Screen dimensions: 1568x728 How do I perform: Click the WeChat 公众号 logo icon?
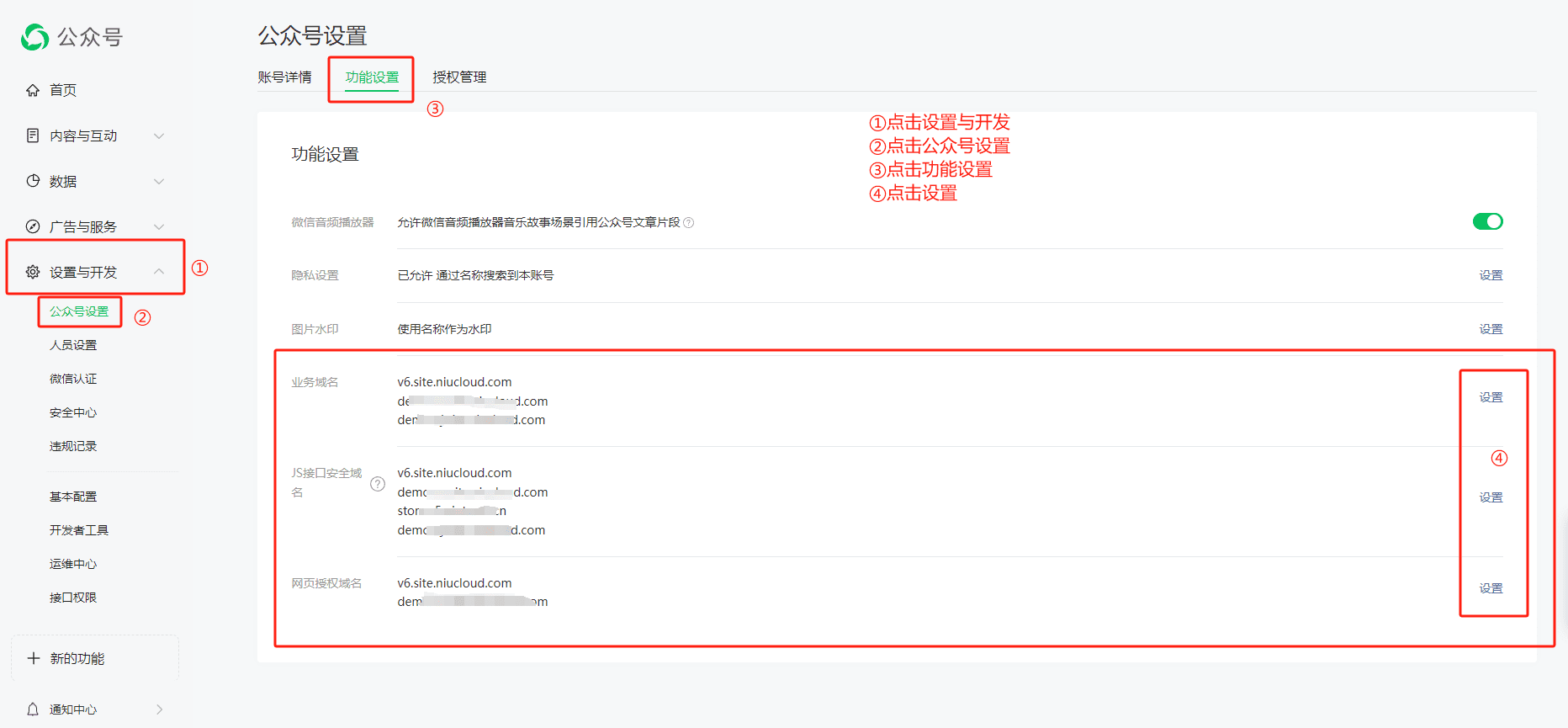click(x=34, y=37)
